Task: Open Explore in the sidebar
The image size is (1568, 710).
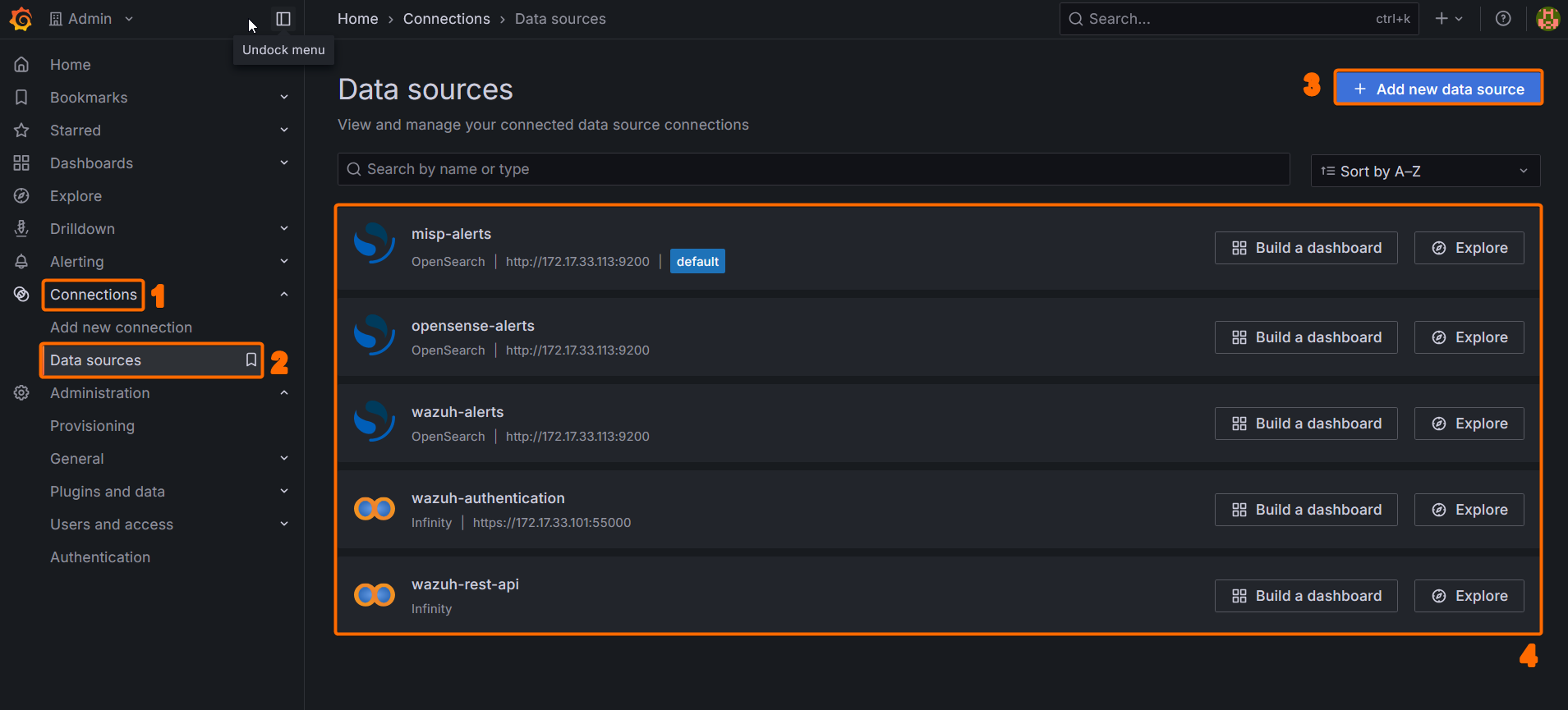Action: 76,195
